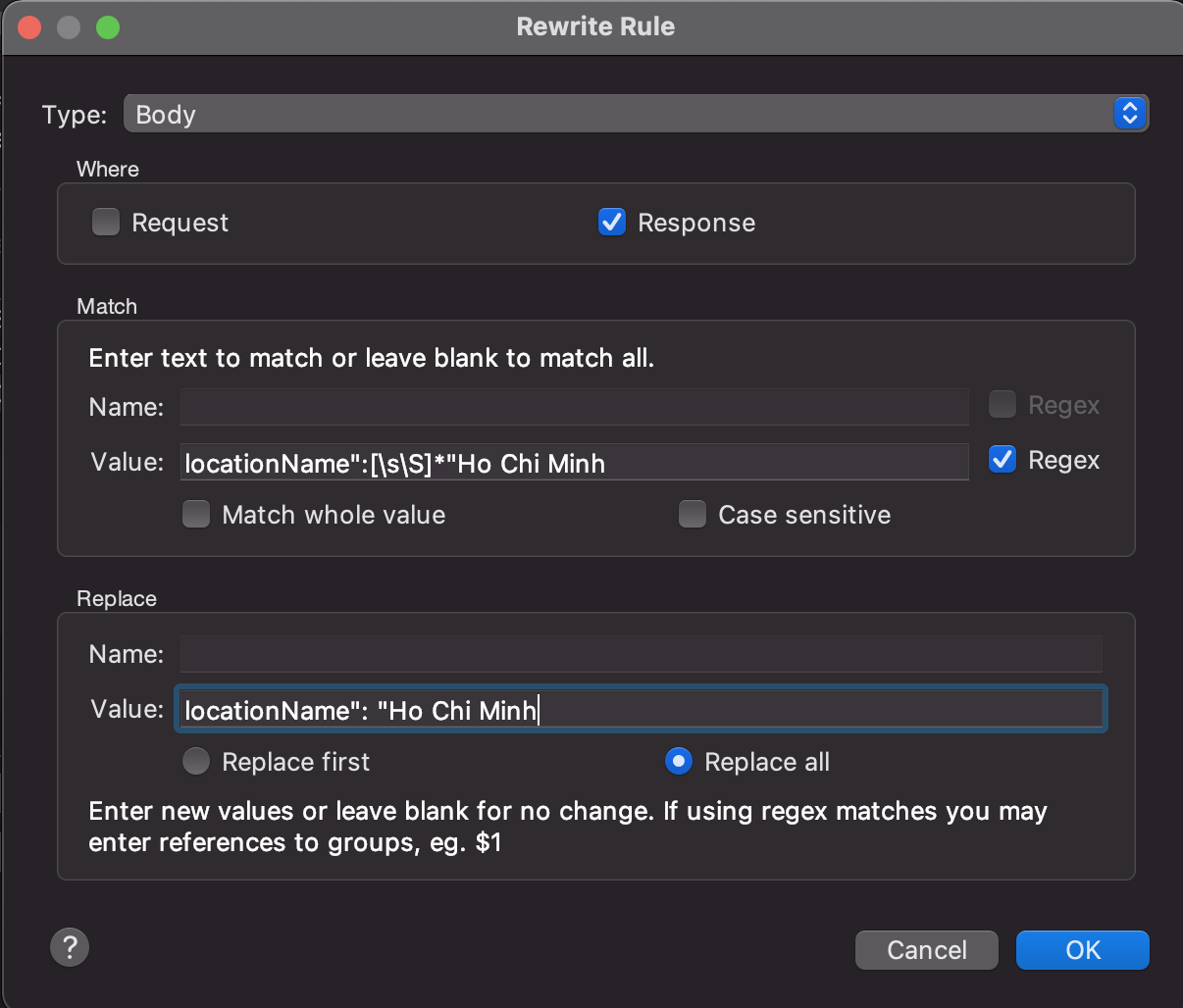Image resolution: width=1183 pixels, height=1008 pixels.
Task: Click the 'Enter text to match' instruction text
Action: click(x=371, y=358)
